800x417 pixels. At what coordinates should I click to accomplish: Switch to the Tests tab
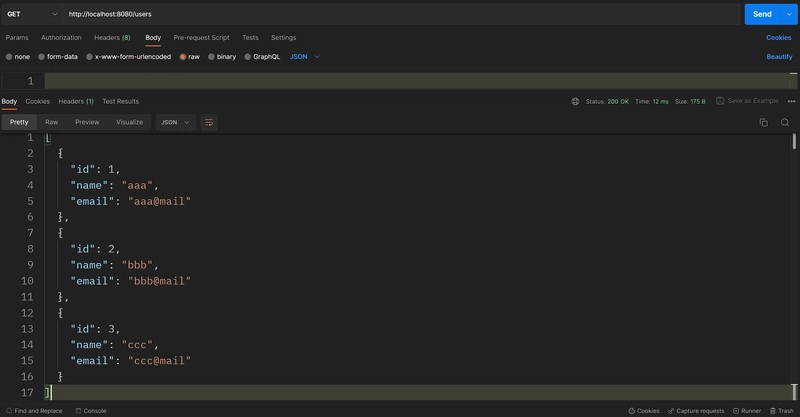pos(250,38)
